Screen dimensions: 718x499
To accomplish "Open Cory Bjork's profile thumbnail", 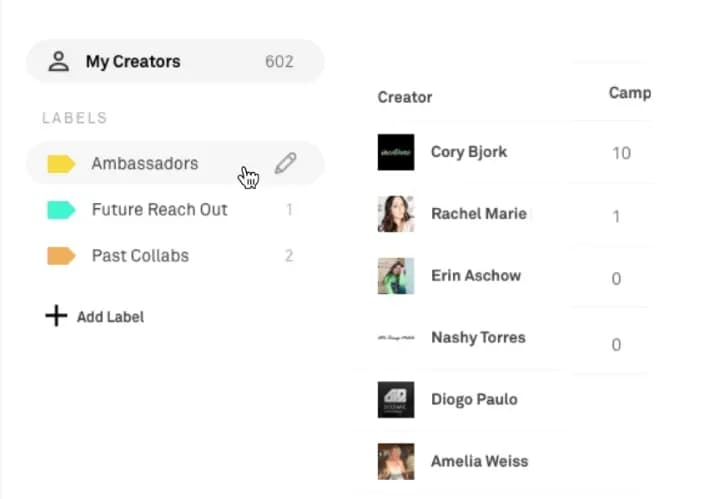I will 396,152.
